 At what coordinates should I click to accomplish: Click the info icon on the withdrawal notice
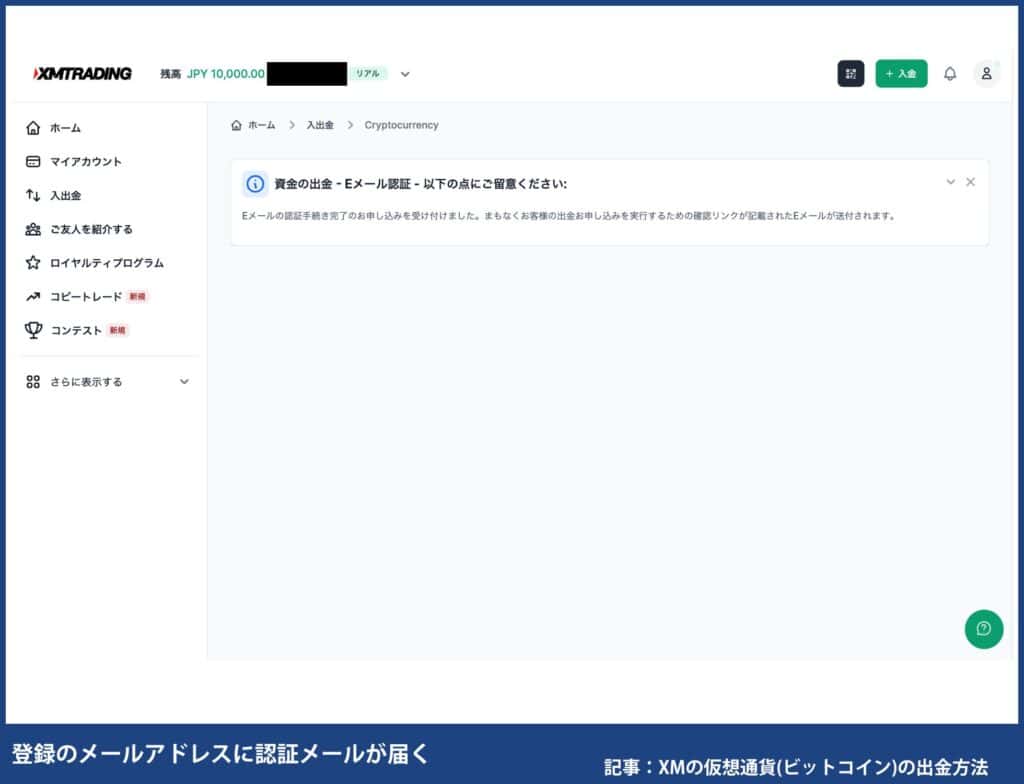[256, 184]
